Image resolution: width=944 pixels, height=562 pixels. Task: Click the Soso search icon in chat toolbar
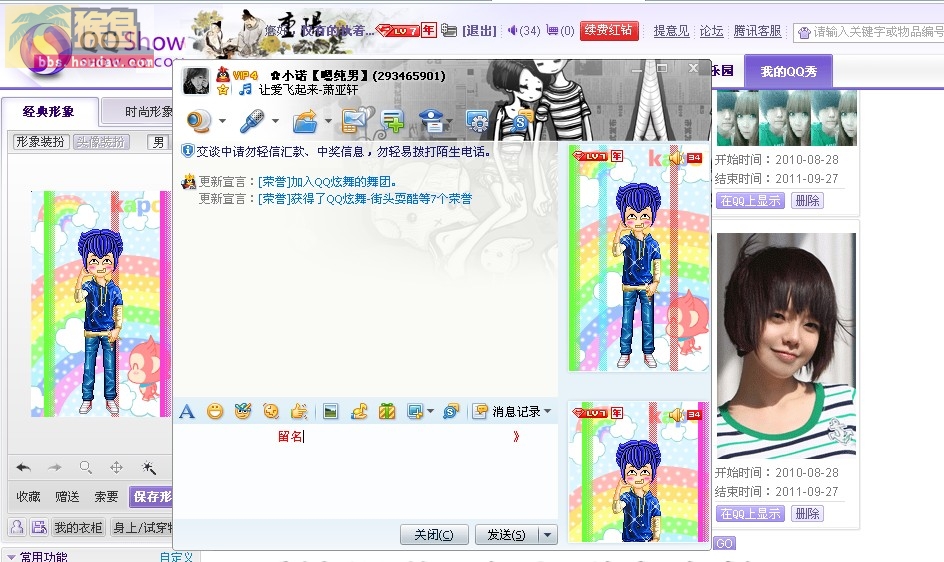(451, 411)
